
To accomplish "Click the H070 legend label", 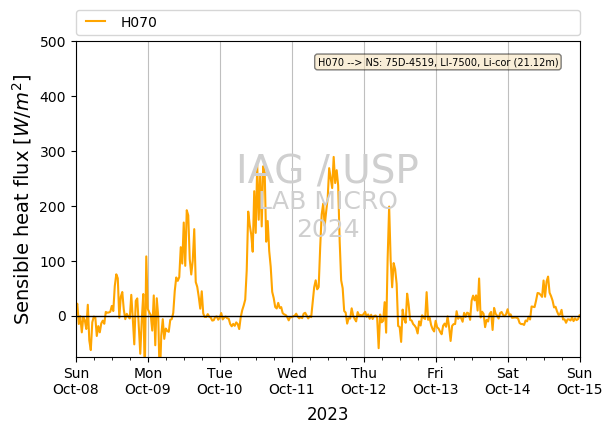I will (139, 22).
